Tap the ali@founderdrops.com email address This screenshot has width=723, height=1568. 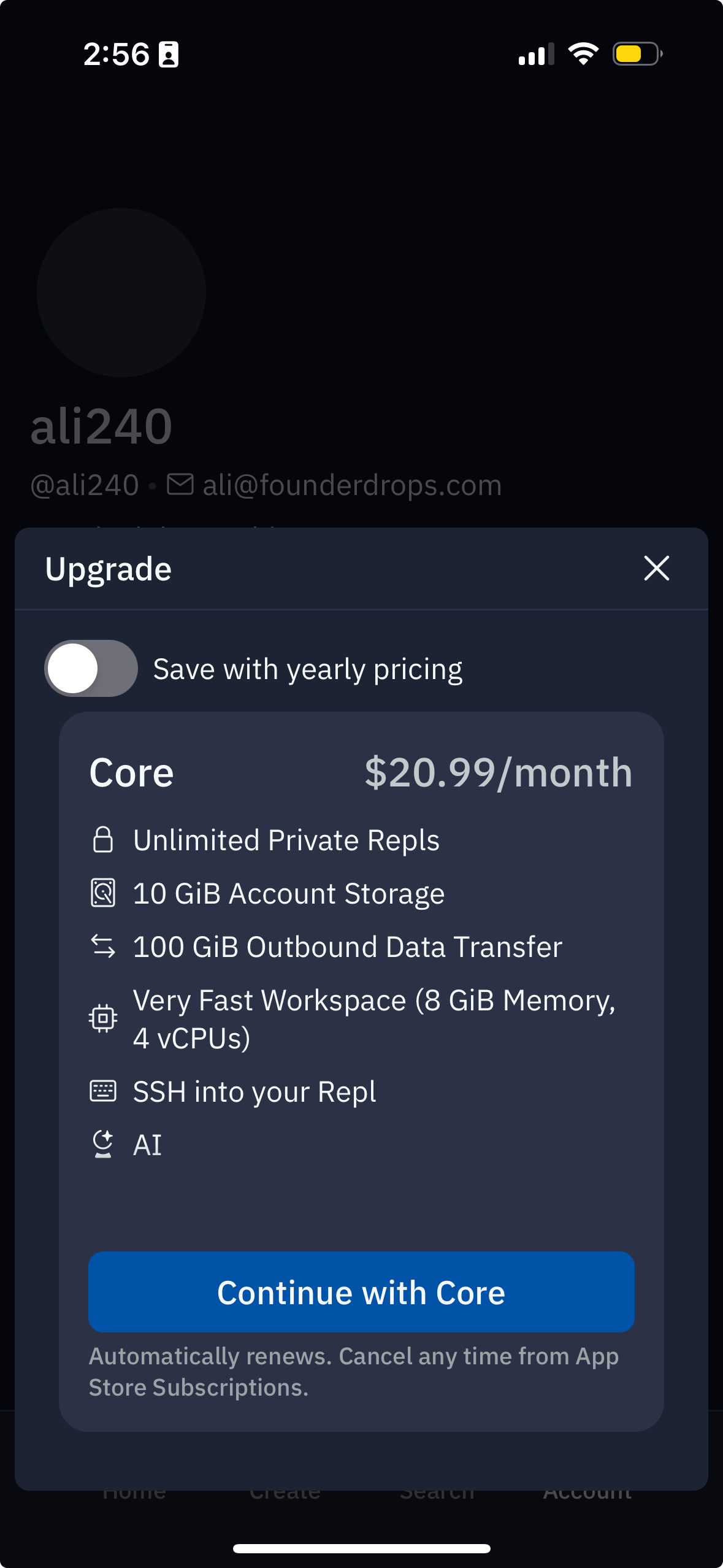(x=352, y=485)
